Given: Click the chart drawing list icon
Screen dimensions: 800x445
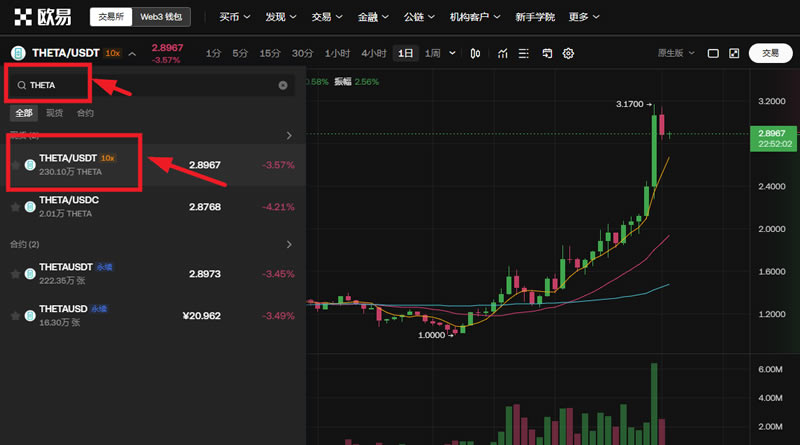Looking at the screenshot, I should pyautogui.click(x=524, y=53).
